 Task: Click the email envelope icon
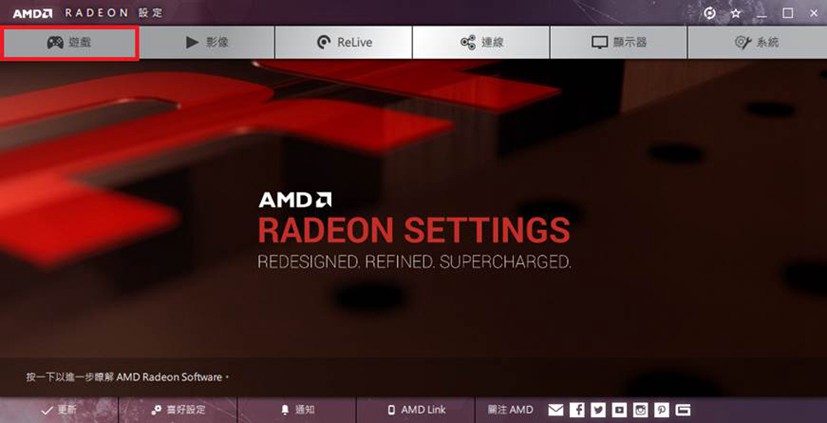(x=556, y=410)
